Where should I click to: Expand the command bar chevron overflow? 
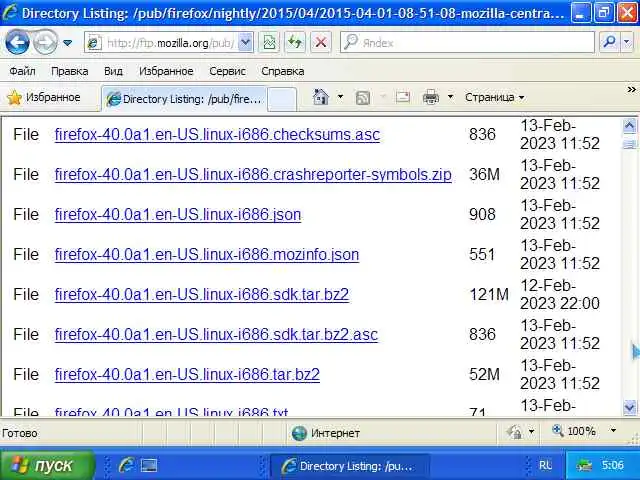pos(631,89)
